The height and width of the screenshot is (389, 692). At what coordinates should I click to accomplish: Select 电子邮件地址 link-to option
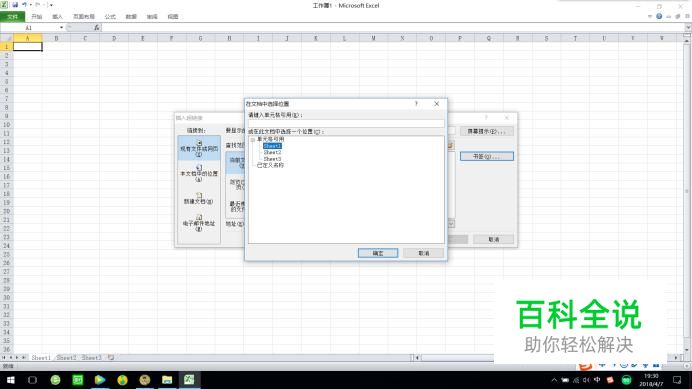click(x=199, y=223)
